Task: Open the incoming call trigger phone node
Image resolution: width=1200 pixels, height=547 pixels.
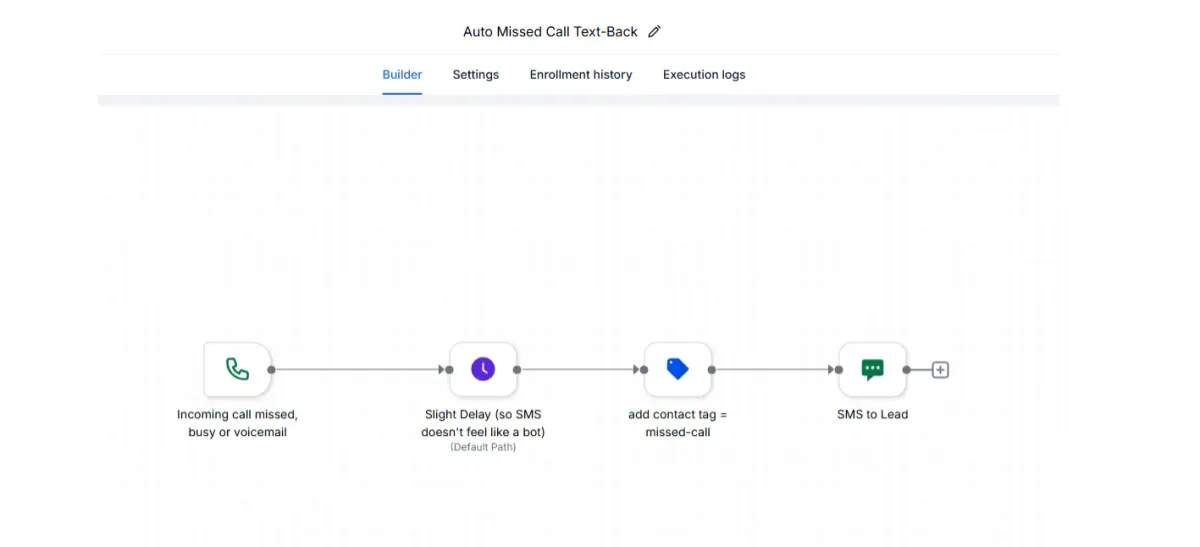Action: pyautogui.click(x=237, y=369)
